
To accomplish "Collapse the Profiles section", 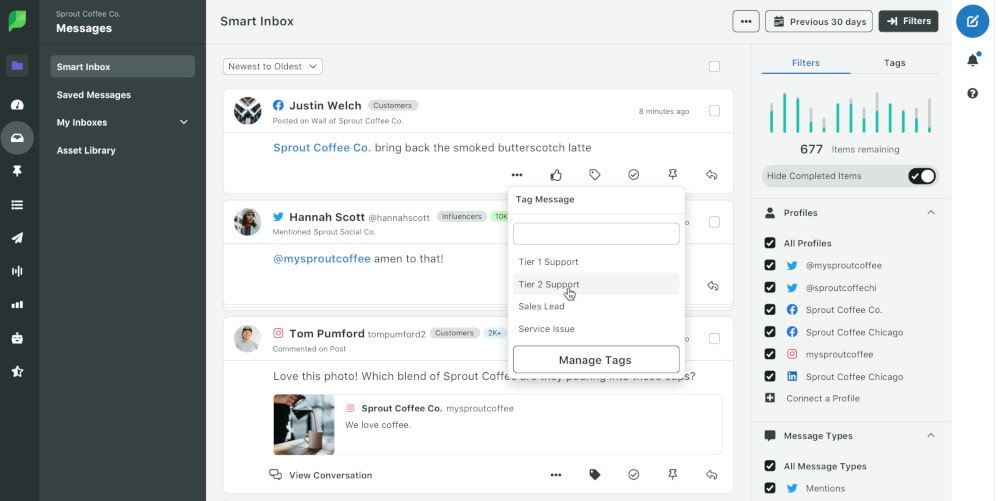I will pos(931,213).
